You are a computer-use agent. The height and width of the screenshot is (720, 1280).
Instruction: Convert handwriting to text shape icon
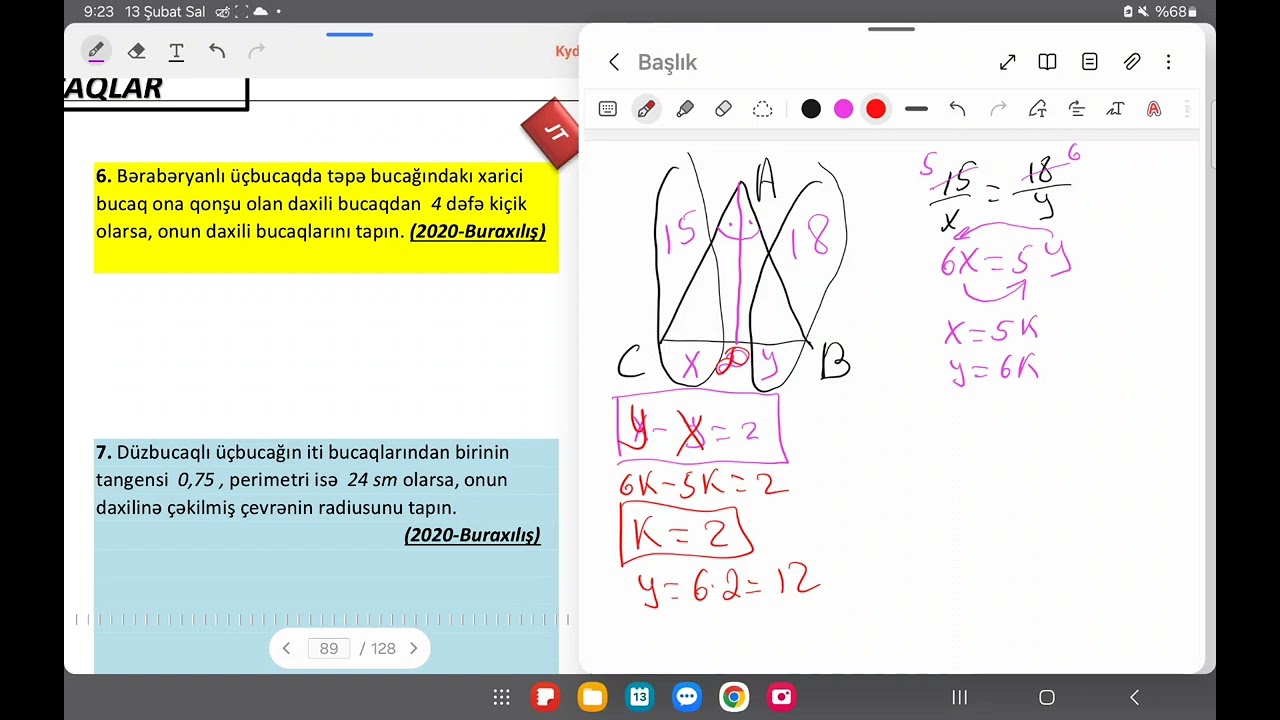[1037, 109]
